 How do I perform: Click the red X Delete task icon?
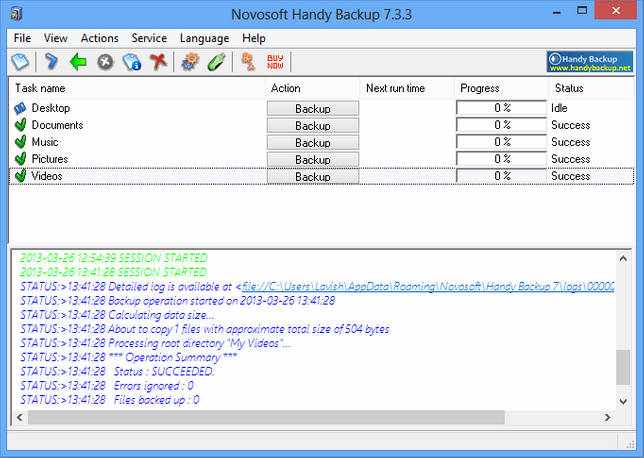coord(159,62)
